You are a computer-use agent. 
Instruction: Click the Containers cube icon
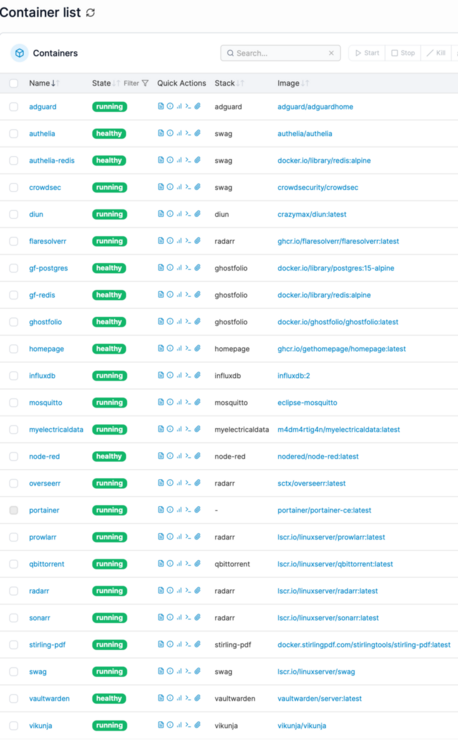point(19,53)
